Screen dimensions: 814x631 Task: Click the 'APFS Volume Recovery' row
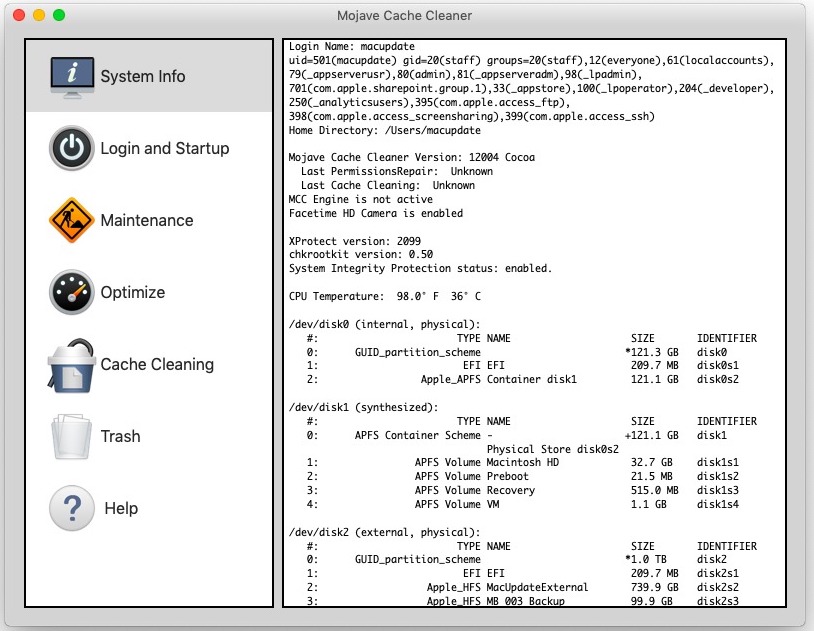click(x=522, y=490)
